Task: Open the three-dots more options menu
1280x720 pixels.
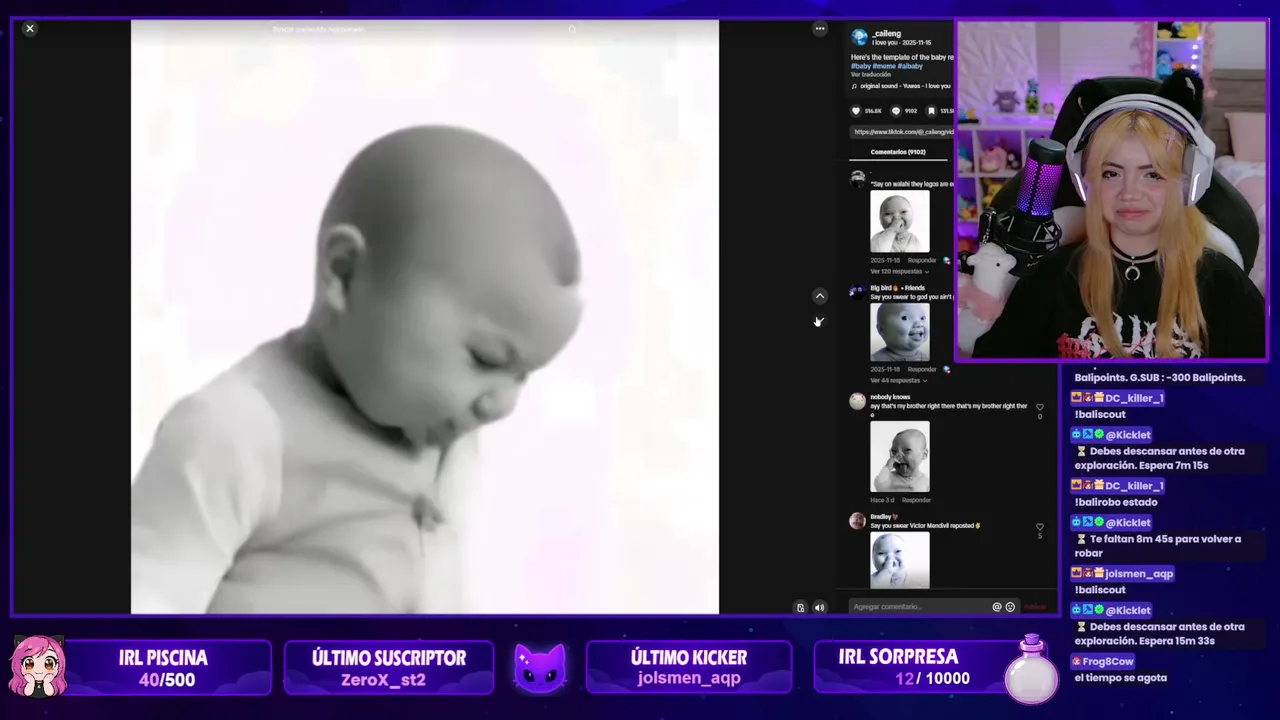Action: [820, 28]
